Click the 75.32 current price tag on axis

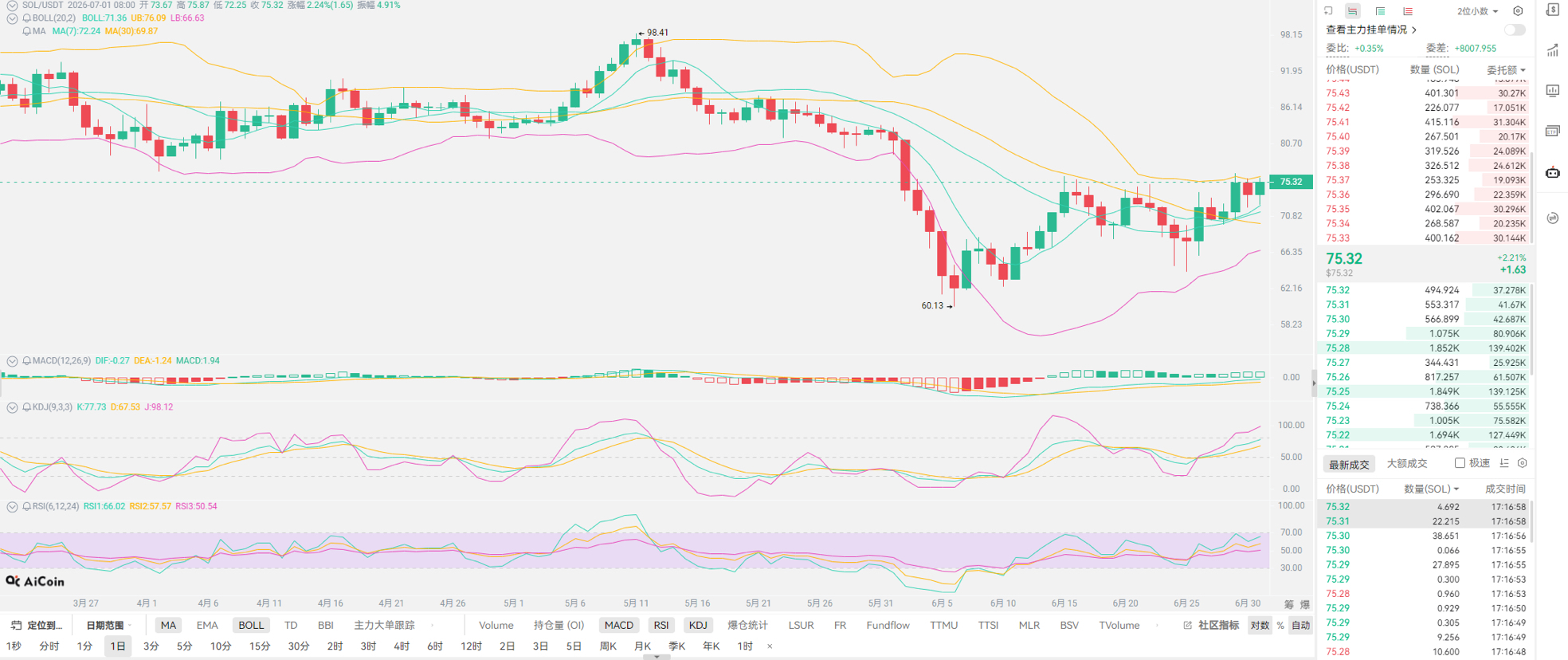[1291, 182]
